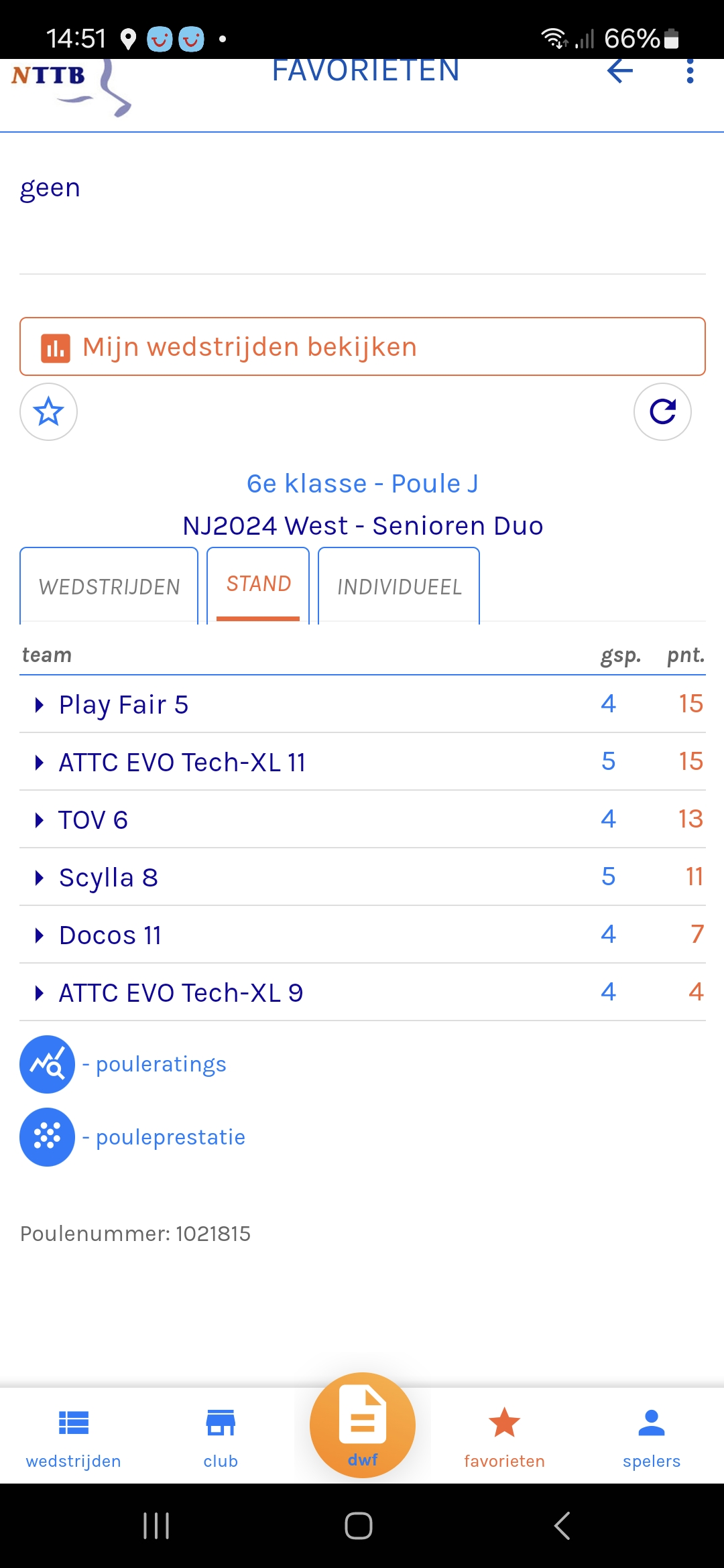Tap the NTTB logo

coord(69,84)
